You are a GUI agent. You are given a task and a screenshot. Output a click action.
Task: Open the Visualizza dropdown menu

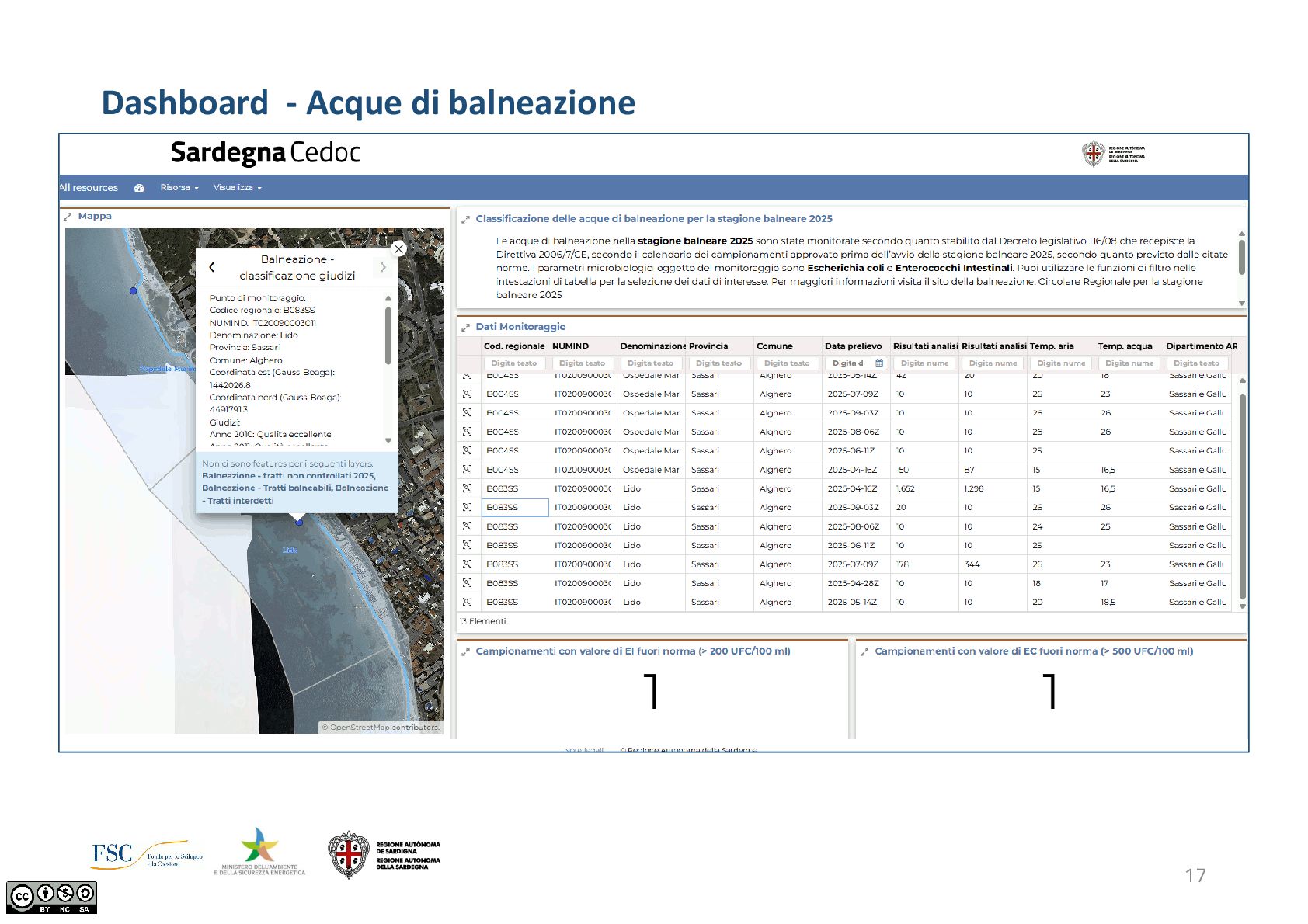click(x=238, y=188)
